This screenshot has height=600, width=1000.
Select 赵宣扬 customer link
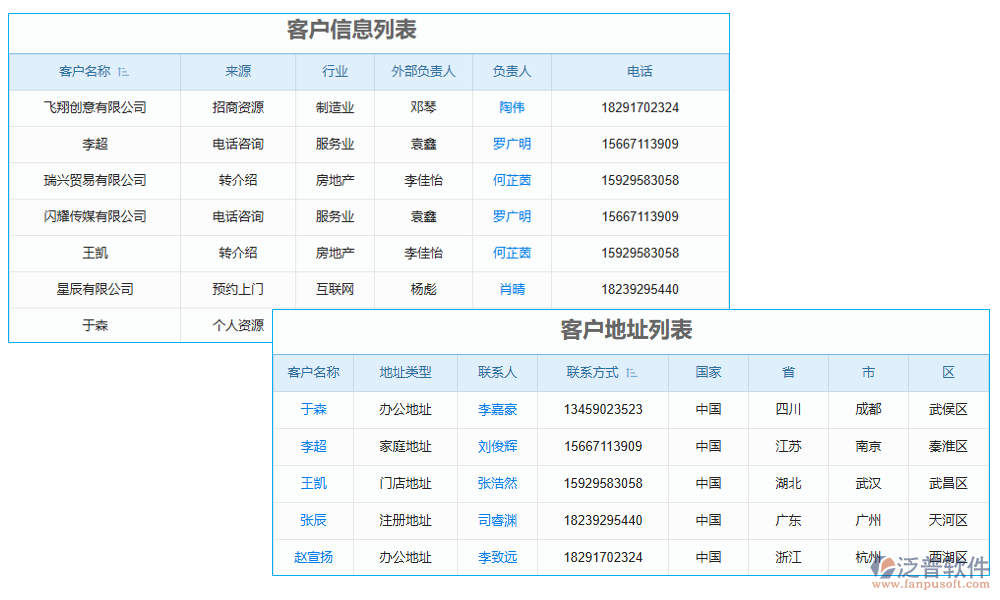tap(313, 557)
